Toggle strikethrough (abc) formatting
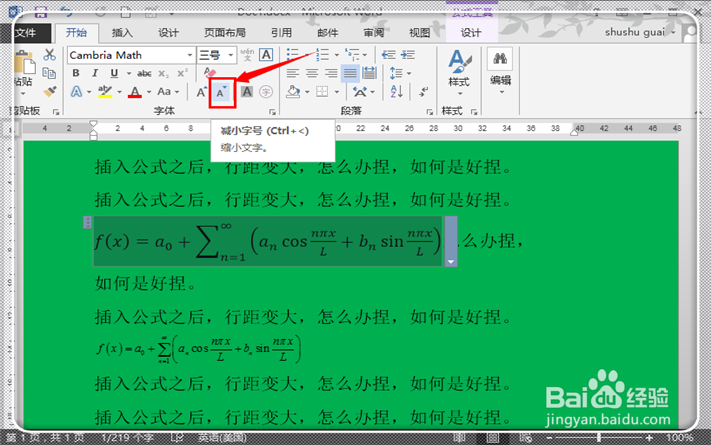The width and height of the screenshot is (711, 445). [x=144, y=73]
